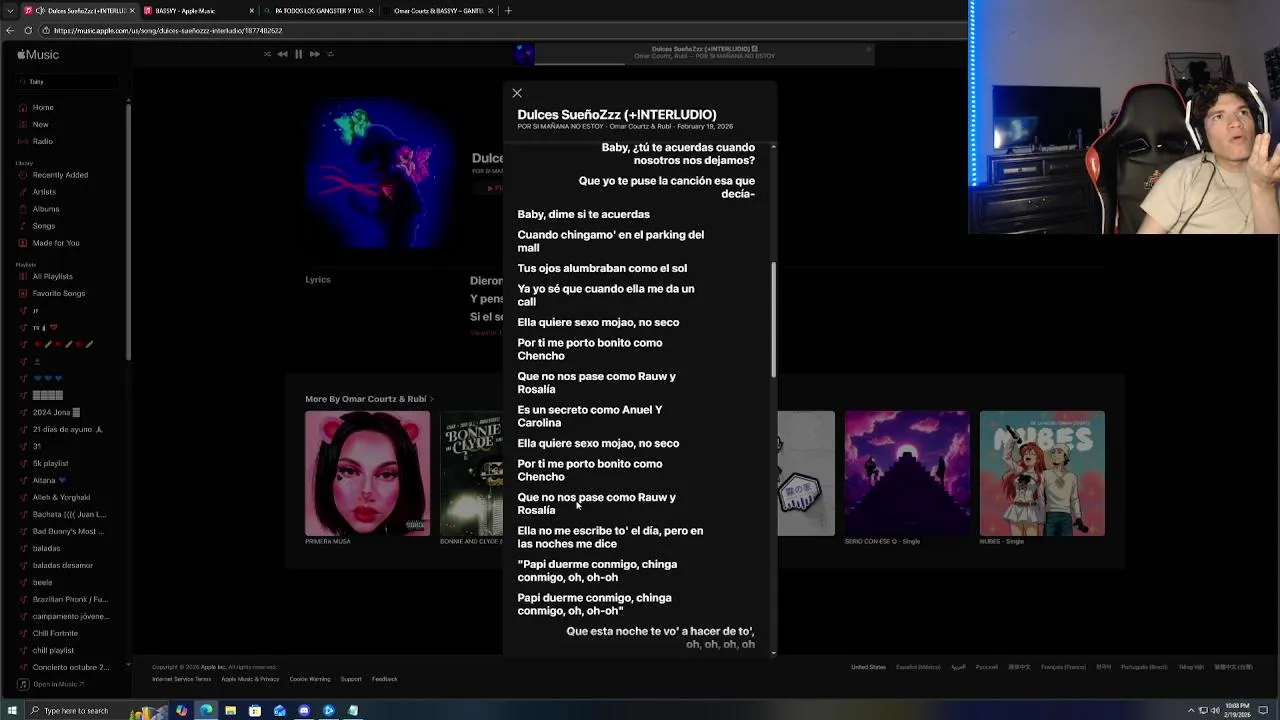The height and width of the screenshot is (720, 1280).
Task: Open the 2024 Jona playlist
Action: (56, 412)
